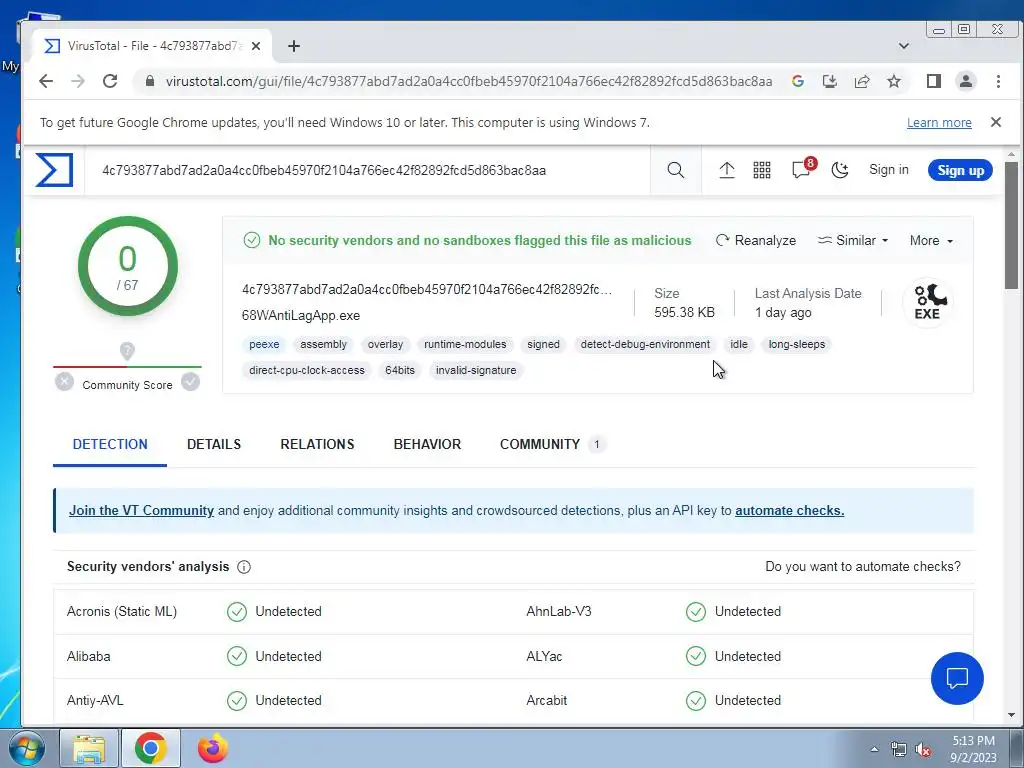The width and height of the screenshot is (1024, 768).
Task: Switch to the BEHAVIOR tab
Action: [x=427, y=444]
